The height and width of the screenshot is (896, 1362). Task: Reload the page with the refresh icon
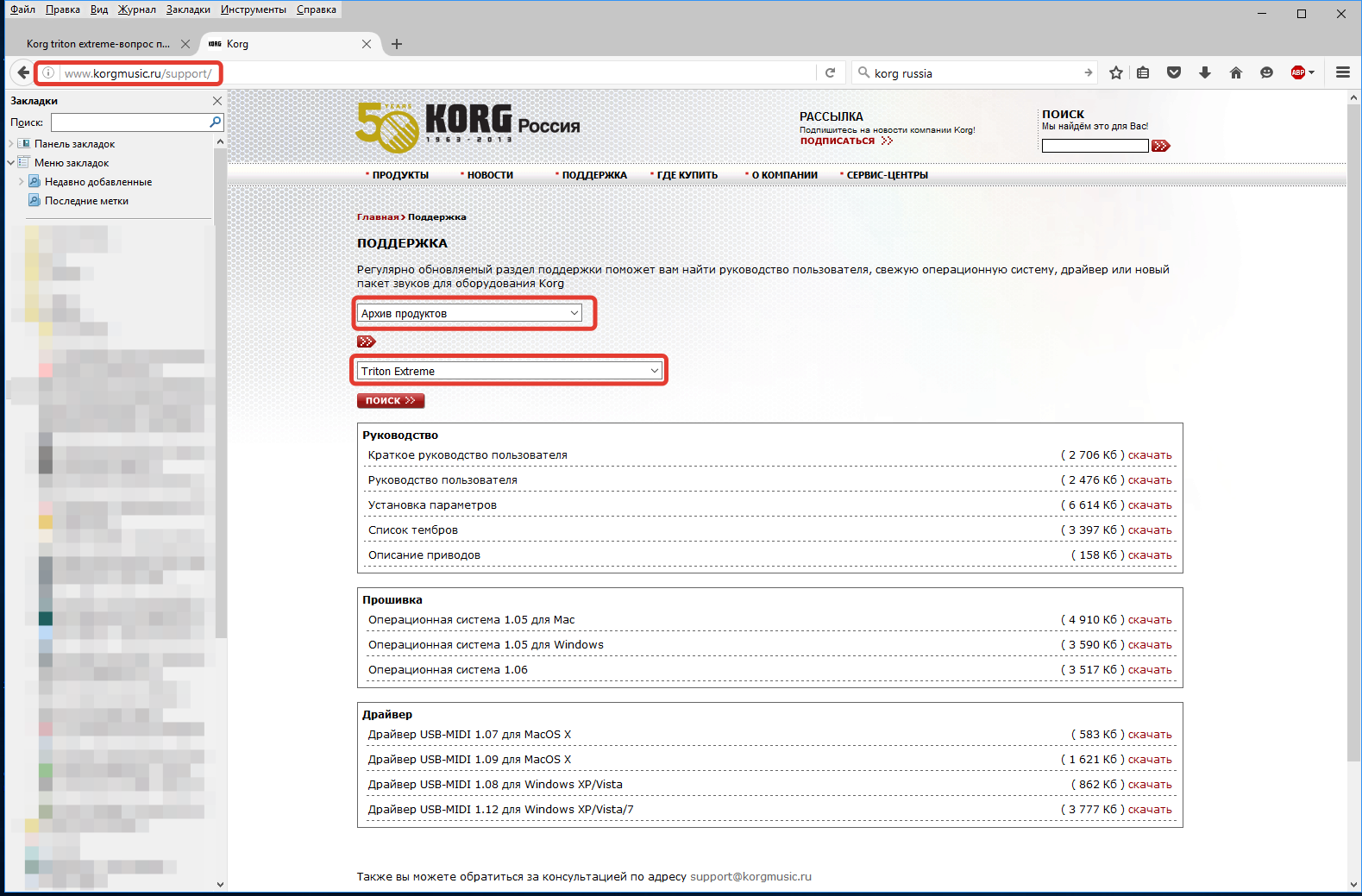pos(830,73)
